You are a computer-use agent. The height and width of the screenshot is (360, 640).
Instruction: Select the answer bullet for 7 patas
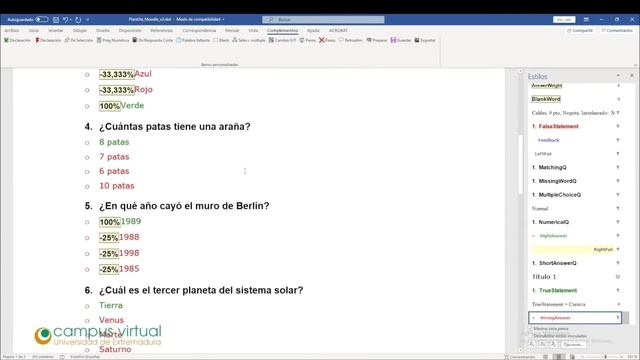pos(87,157)
